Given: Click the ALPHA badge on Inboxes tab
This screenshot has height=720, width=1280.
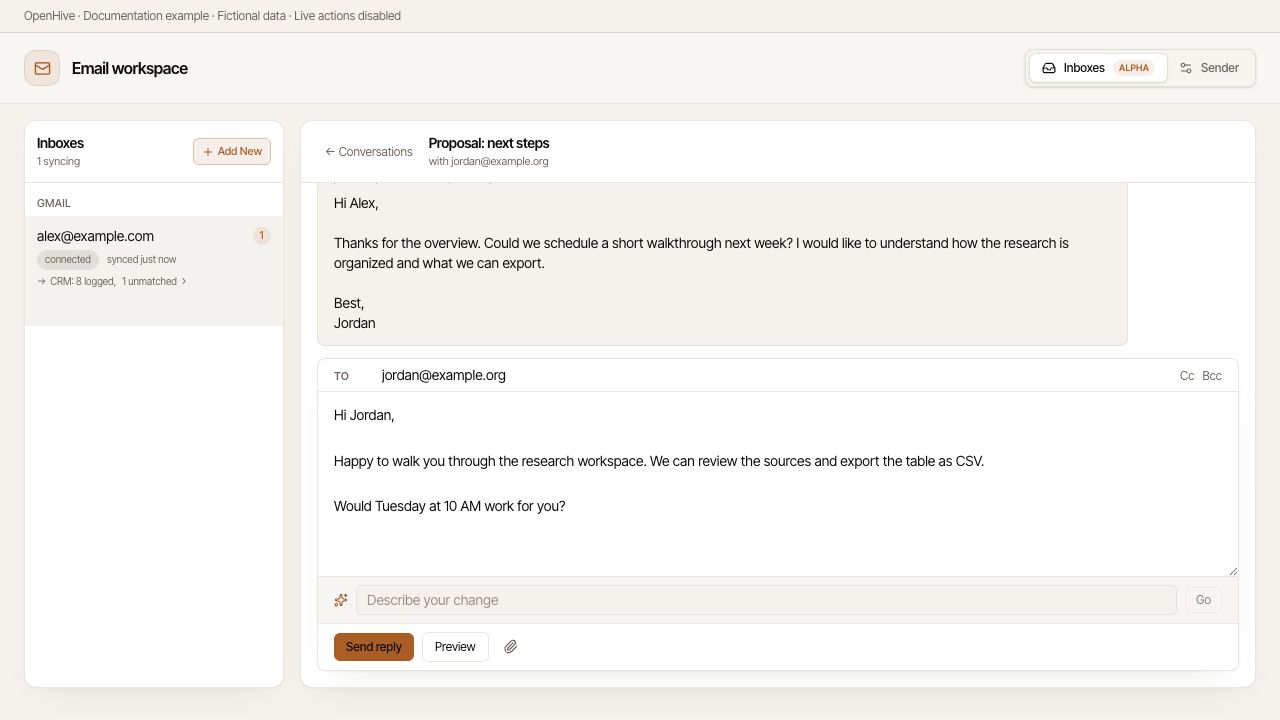Looking at the screenshot, I should click(1134, 68).
